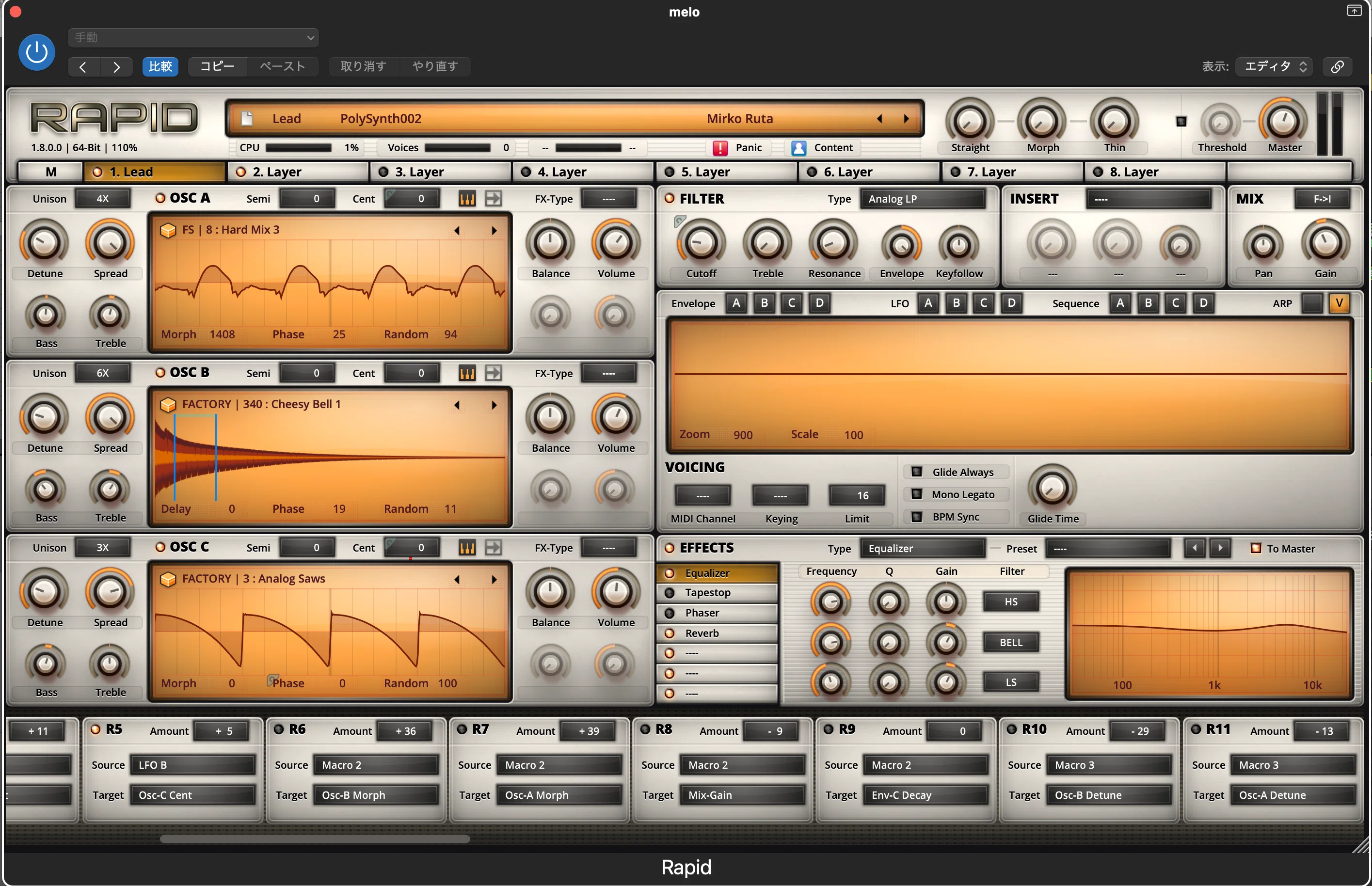Click the コピー copy button
The width and height of the screenshot is (1372, 886).
[x=217, y=67]
